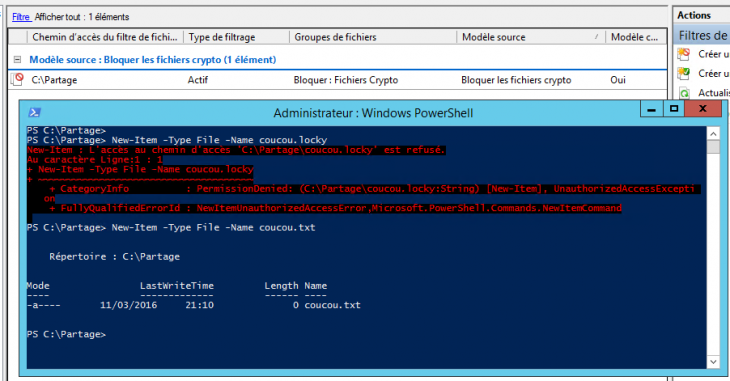Click Modèle source column header
Image resolution: width=730 pixels, height=381 pixels.
tap(531, 37)
